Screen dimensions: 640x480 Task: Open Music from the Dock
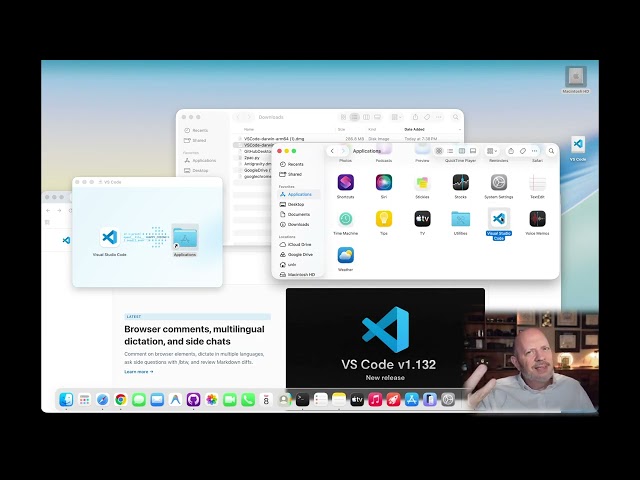pyautogui.click(x=375, y=400)
